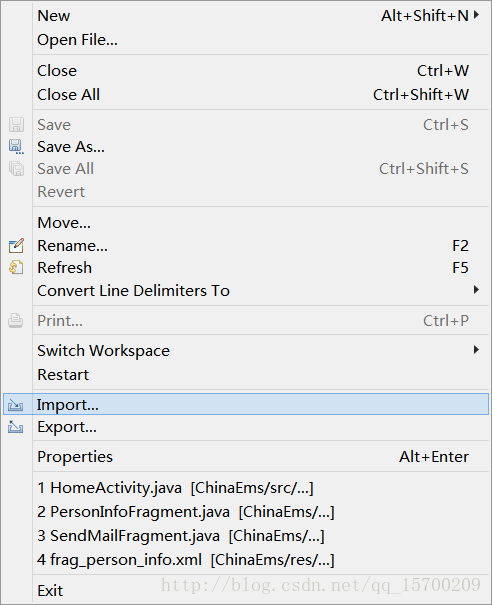Expand Convert Line Delimiters To submenu arrow

(477, 290)
